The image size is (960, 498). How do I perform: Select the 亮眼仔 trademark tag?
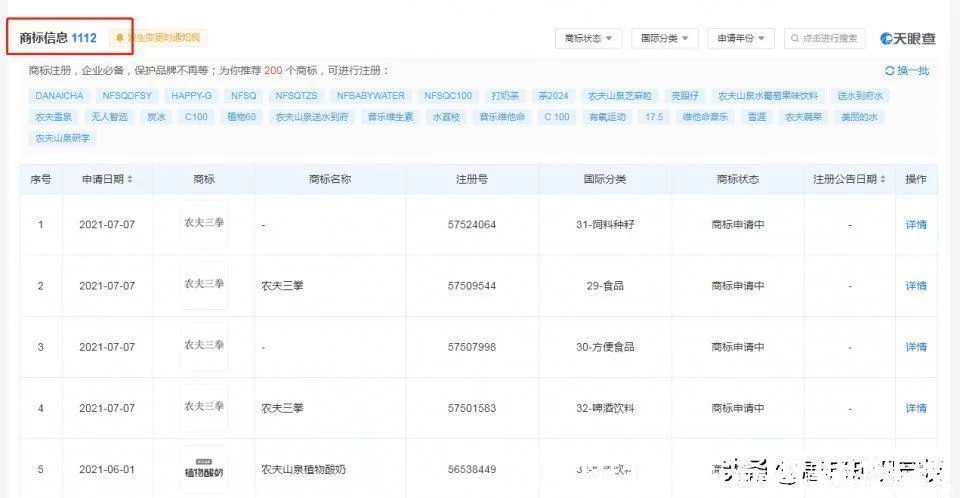tap(685, 96)
